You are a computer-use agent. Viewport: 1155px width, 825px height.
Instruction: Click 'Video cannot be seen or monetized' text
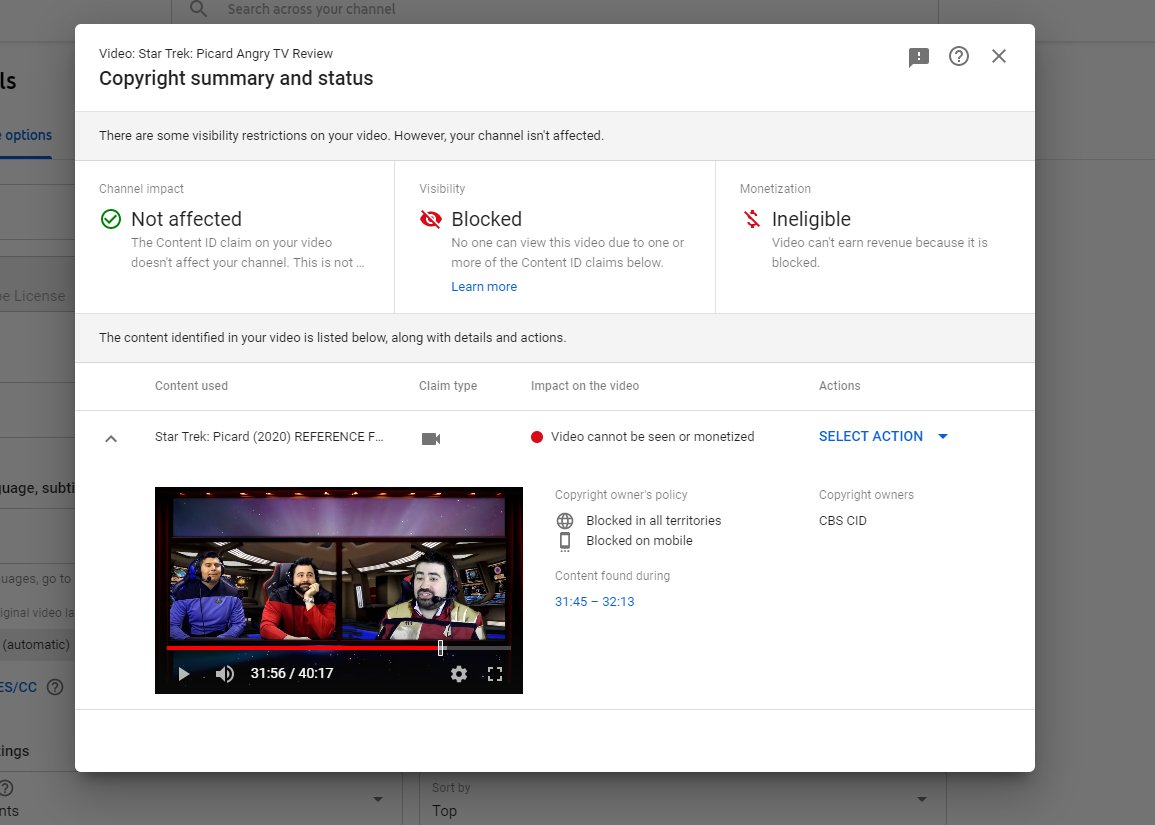click(x=653, y=437)
